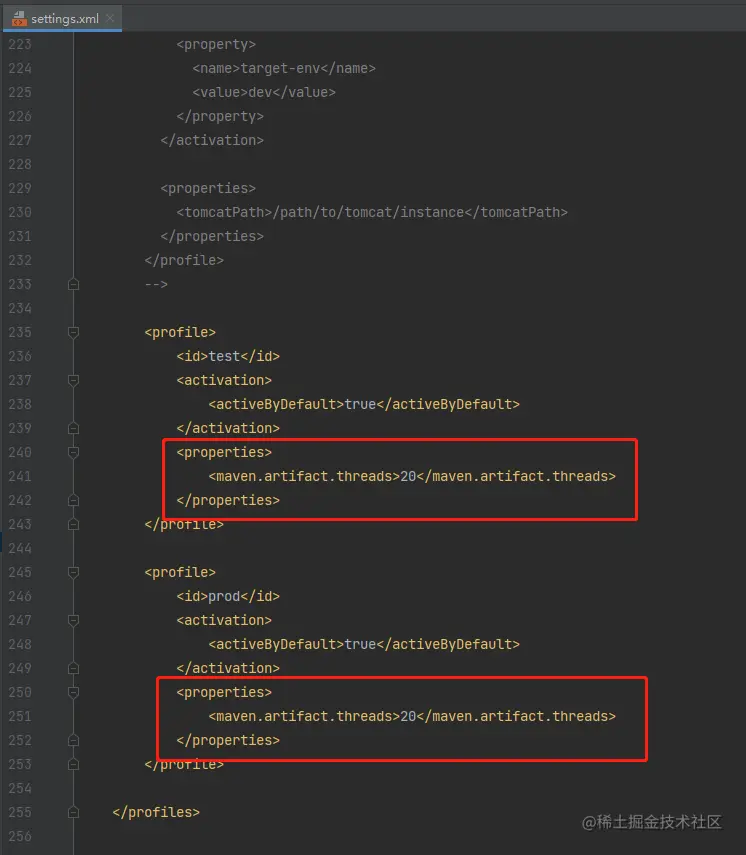This screenshot has width=746, height=855.
Task: Click activeByDefault true on line 238
Action: pyautogui.click(x=364, y=404)
